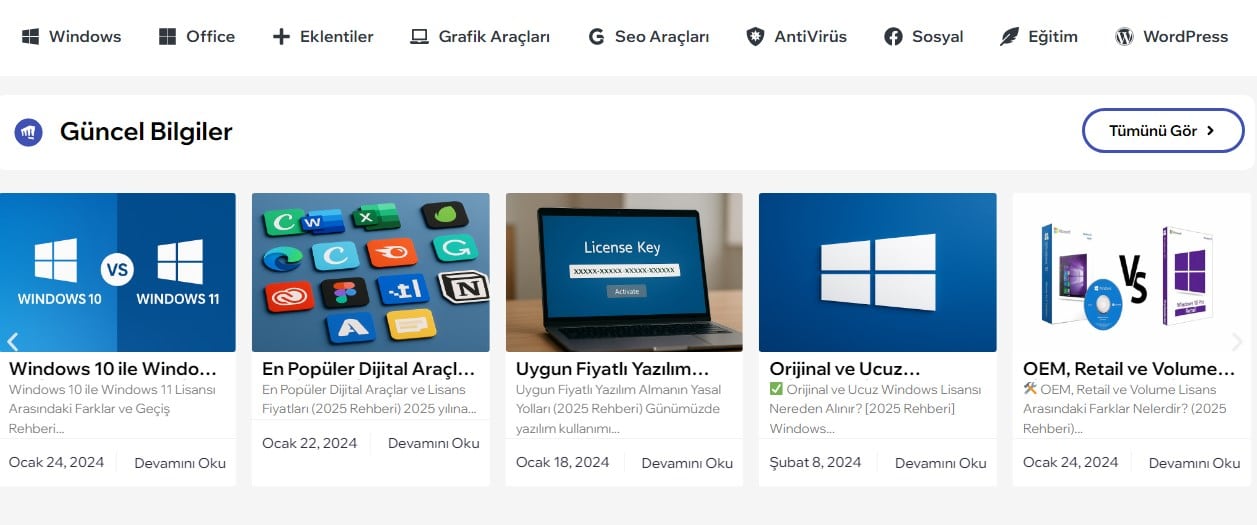Open article title 'OEM, Retail ve Volume...'
Screen dimensions: 1257x525
point(1129,369)
